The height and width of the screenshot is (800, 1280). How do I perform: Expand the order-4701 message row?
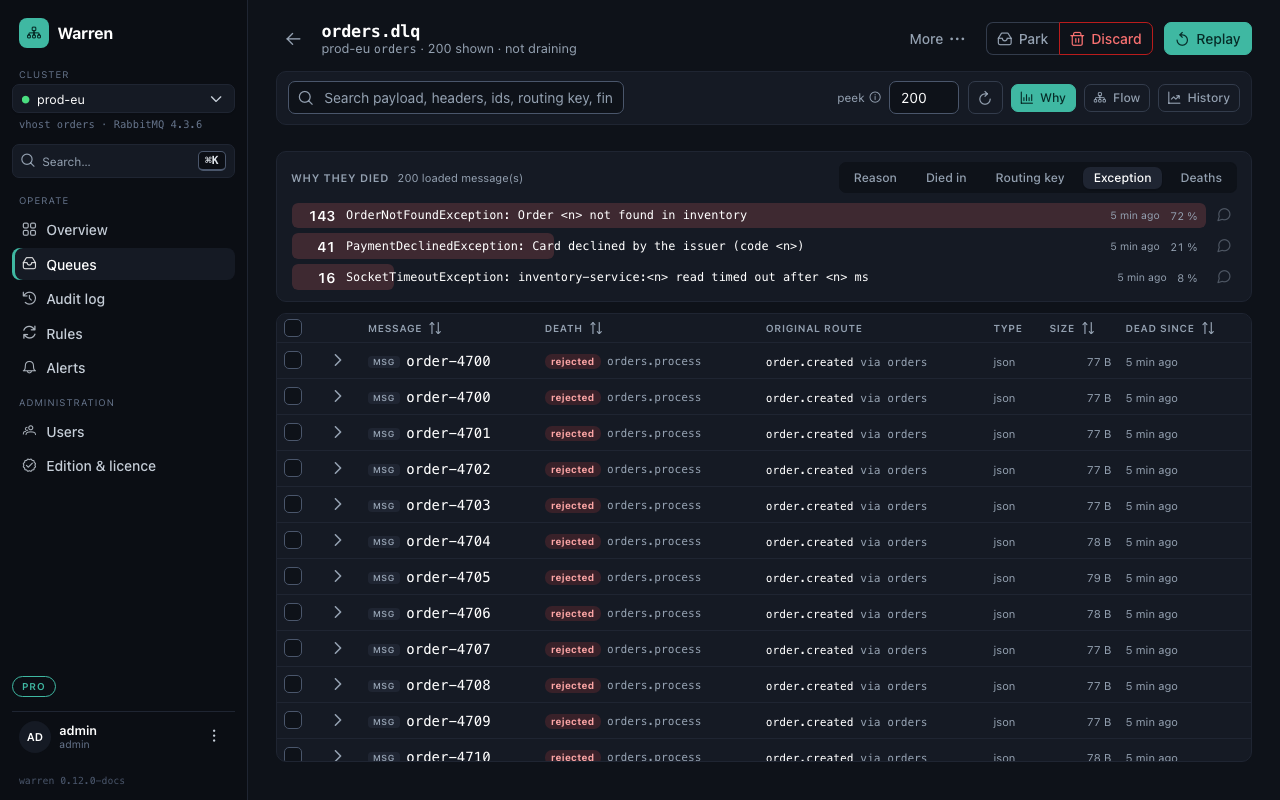[338, 432]
